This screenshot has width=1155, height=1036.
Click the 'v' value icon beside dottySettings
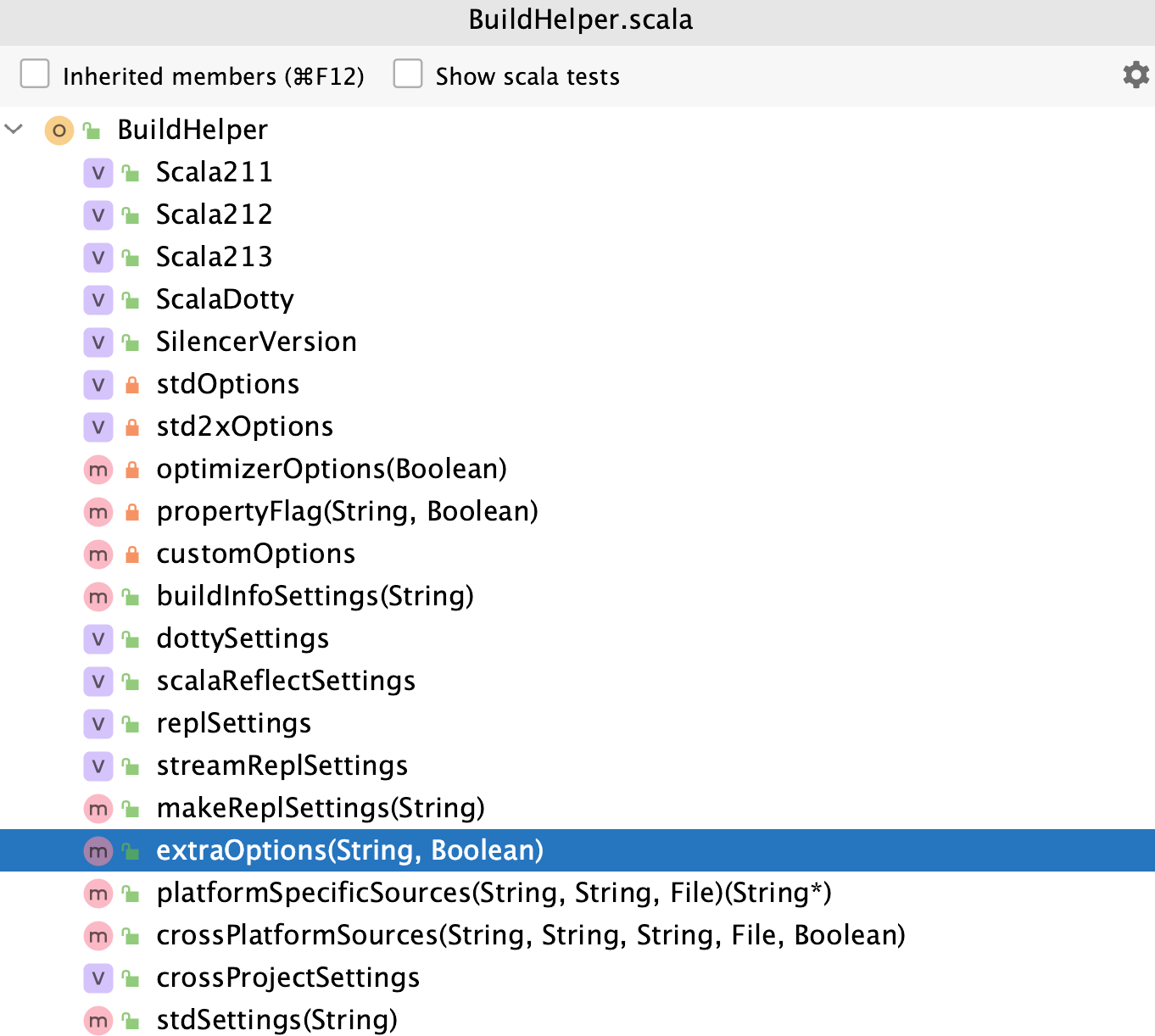point(98,638)
